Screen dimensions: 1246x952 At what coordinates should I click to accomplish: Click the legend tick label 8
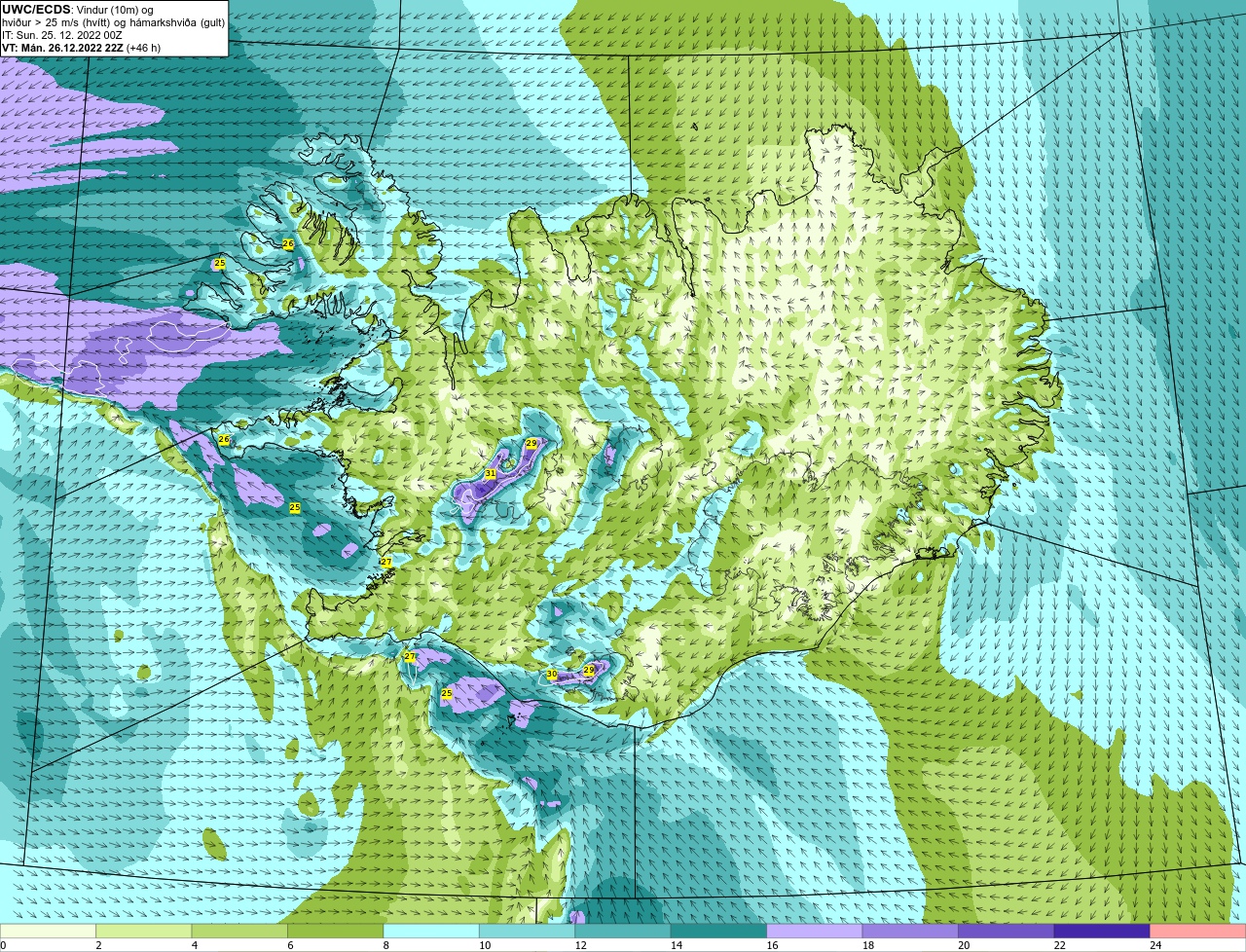[385, 945]
